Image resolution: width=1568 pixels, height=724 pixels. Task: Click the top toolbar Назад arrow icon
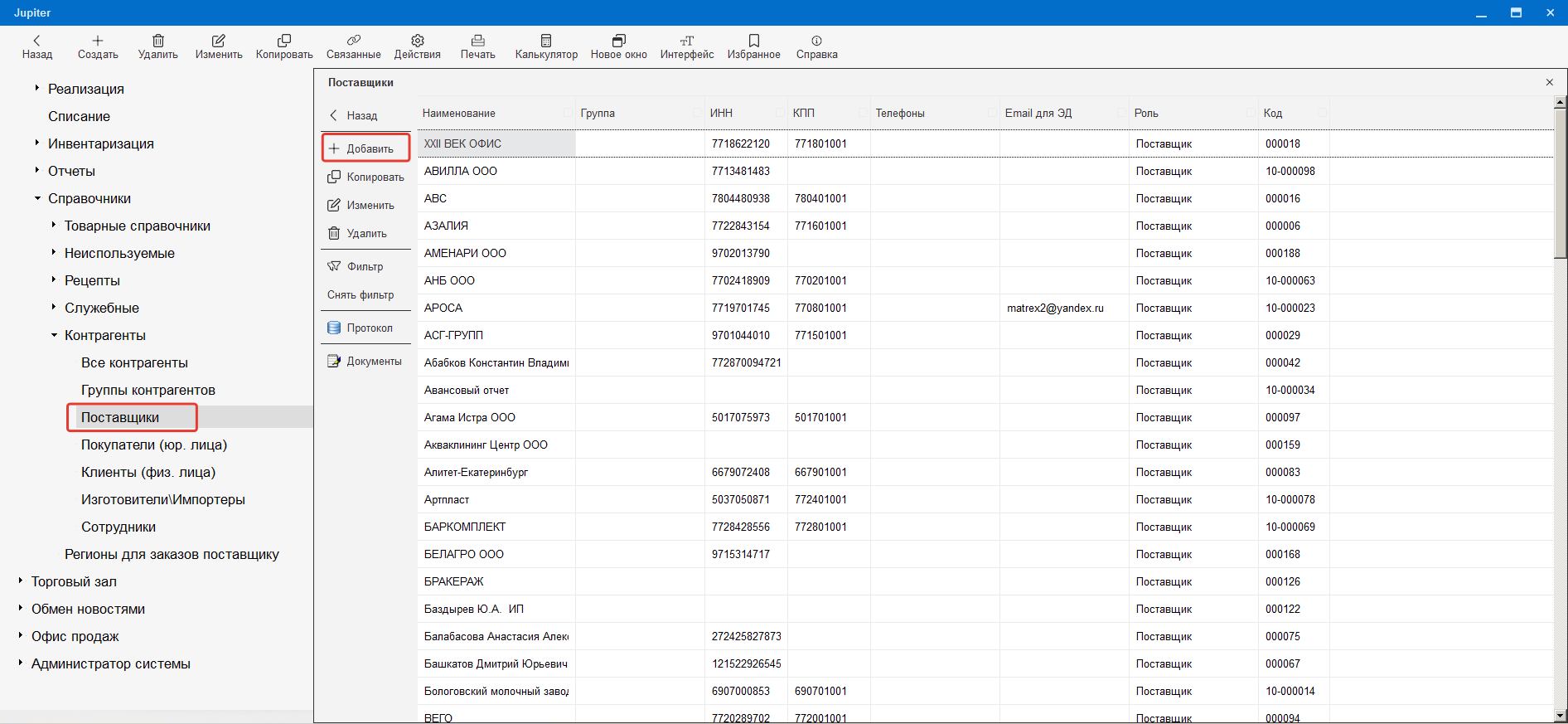(x=36, y=40)
